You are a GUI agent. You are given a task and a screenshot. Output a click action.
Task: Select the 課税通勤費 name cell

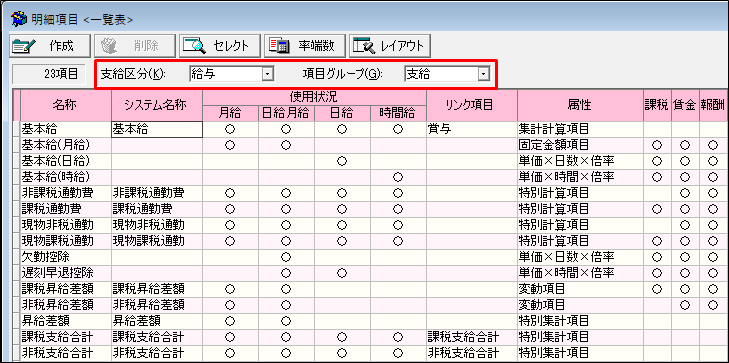66,209
